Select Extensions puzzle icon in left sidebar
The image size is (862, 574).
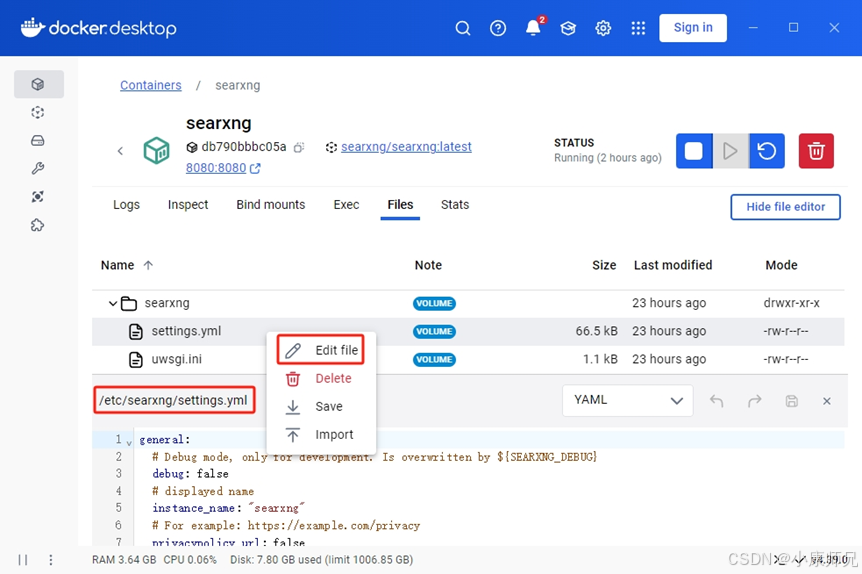click(38, 225)
